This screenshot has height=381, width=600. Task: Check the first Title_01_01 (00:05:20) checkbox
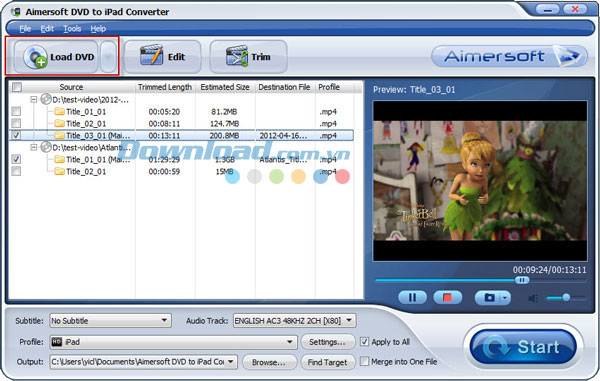[16, 111]
